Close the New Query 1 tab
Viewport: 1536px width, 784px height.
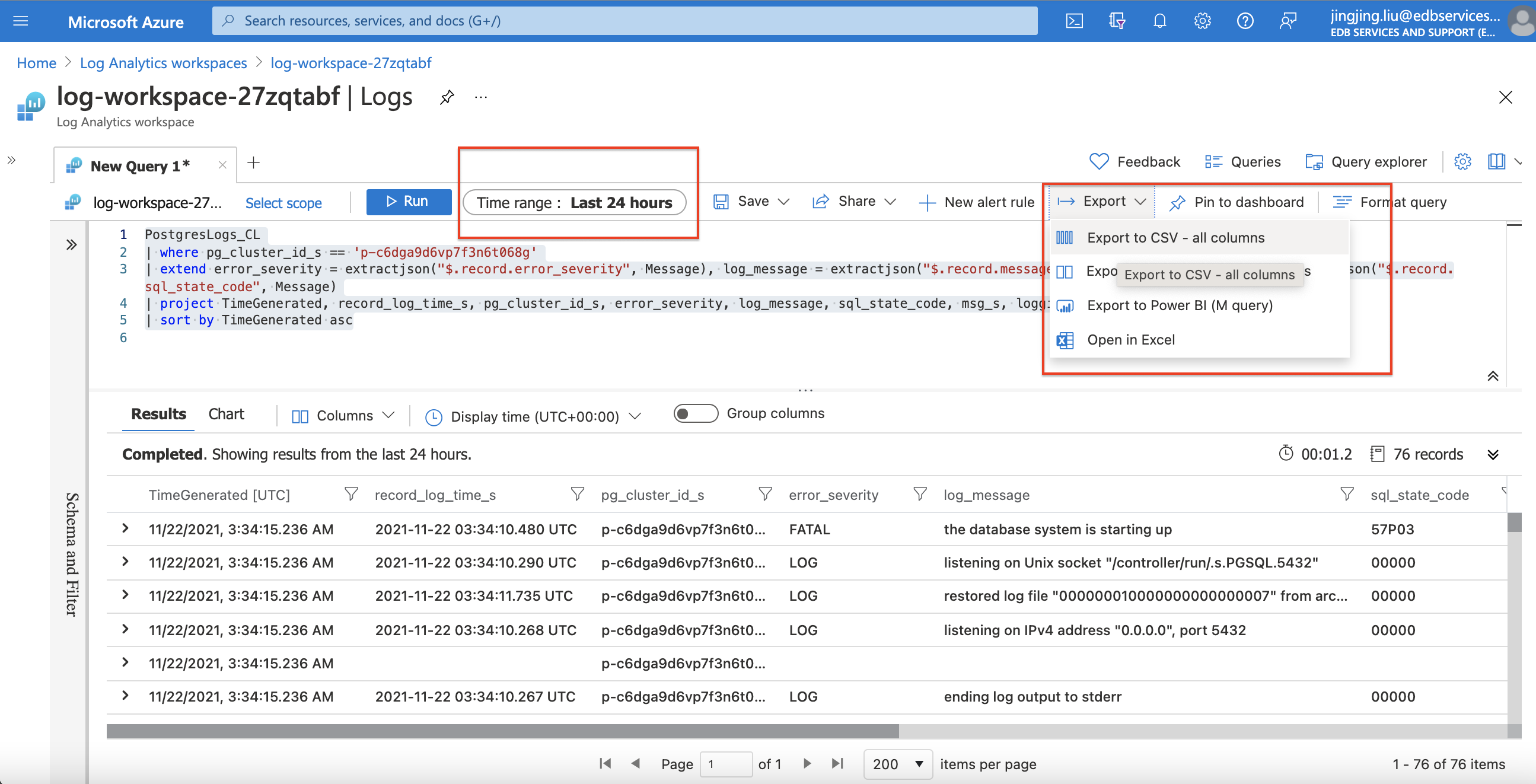[x=222, y=165]
